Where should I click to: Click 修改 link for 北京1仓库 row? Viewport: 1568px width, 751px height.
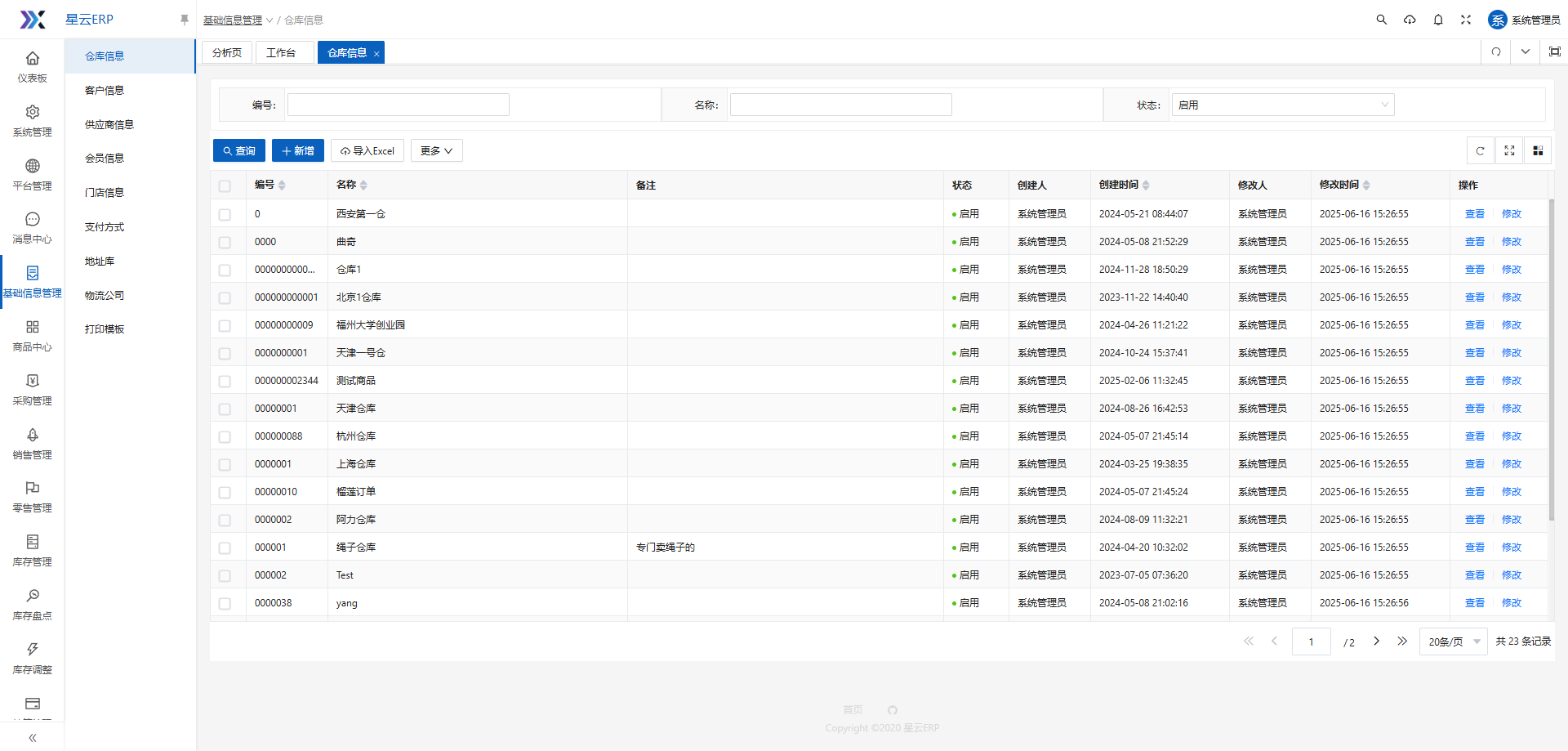pyautogui.click(x=1511, y=297)
